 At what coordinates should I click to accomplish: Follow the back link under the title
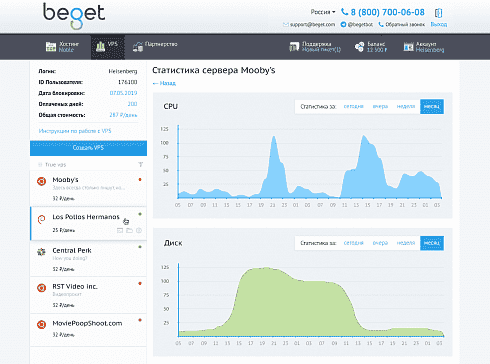[164, 83]
